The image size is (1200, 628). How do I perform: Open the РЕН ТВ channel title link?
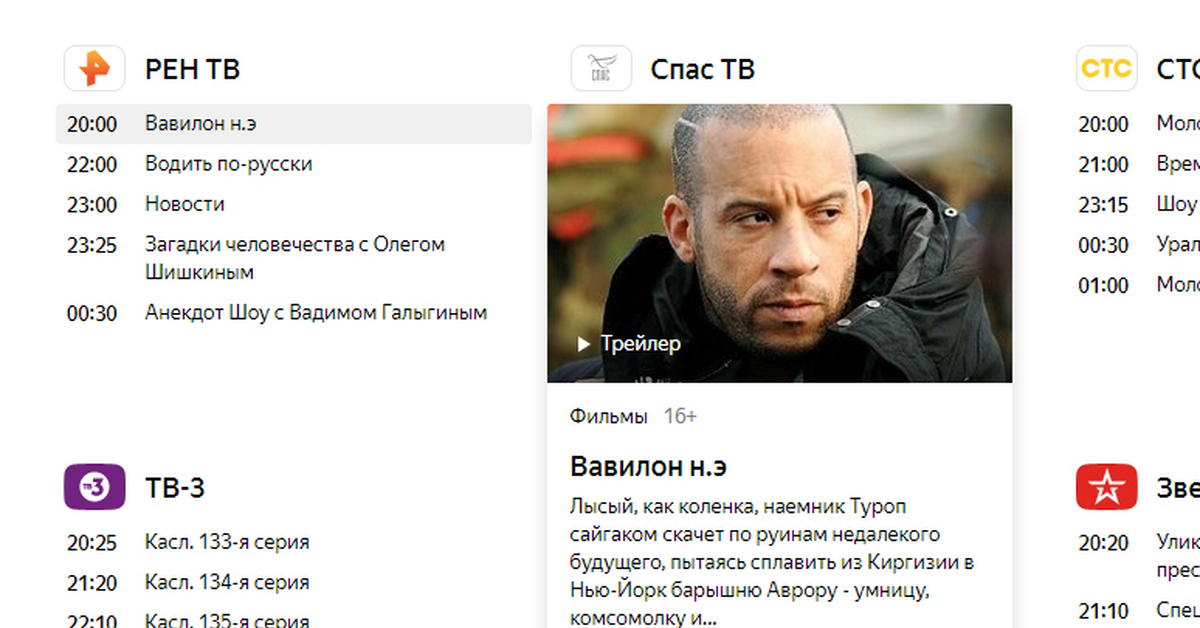click(192, 69)
